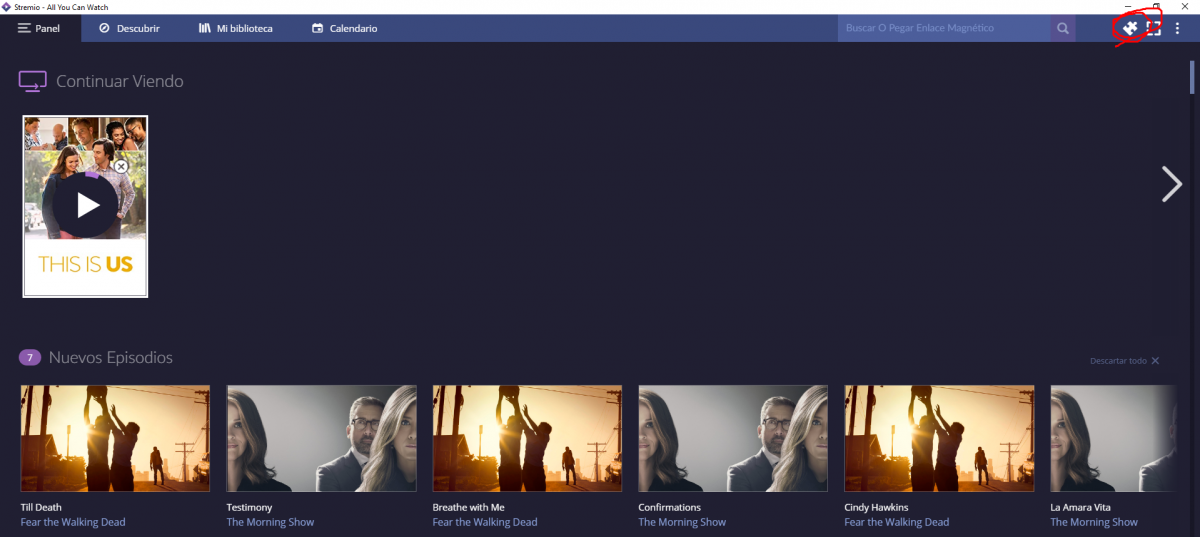Click the Breathe with Me title
Image resolution: width=1200 pixels, height=537 pixels.
(x=468, y=507)
